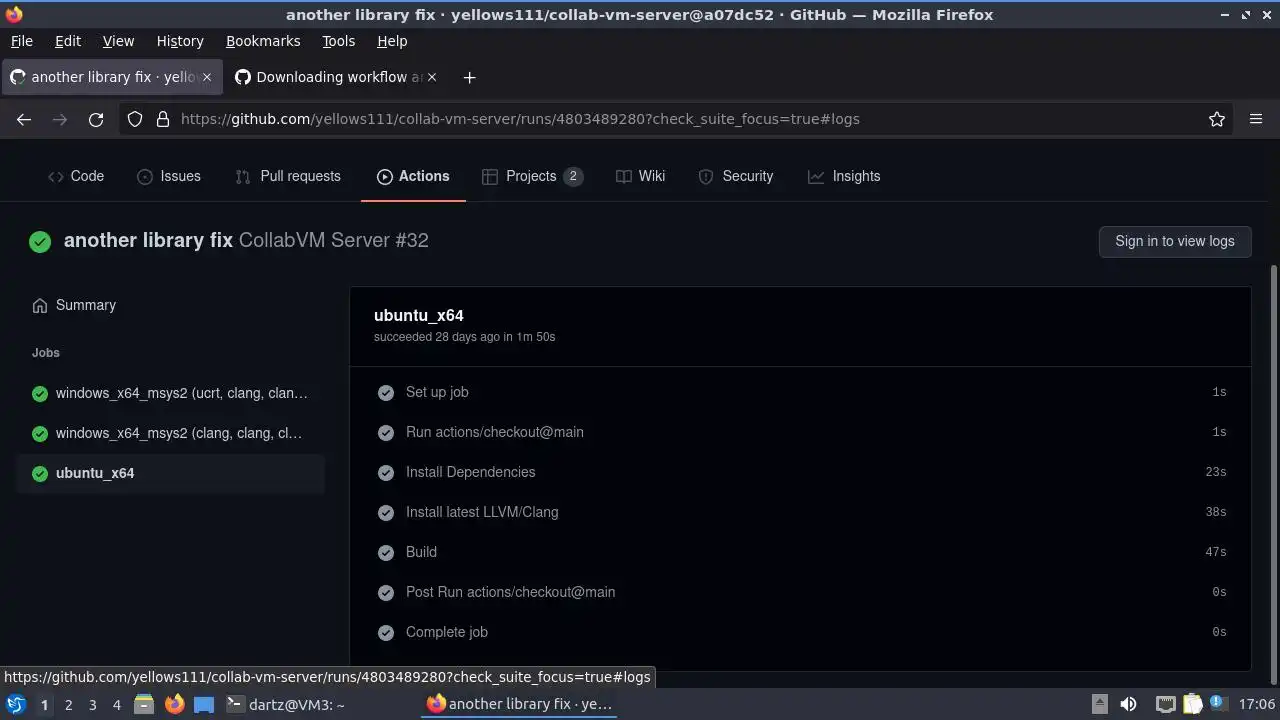Bookmark this page with the star icon
Screen dimensions: 1280x720
pos(1217,119)
